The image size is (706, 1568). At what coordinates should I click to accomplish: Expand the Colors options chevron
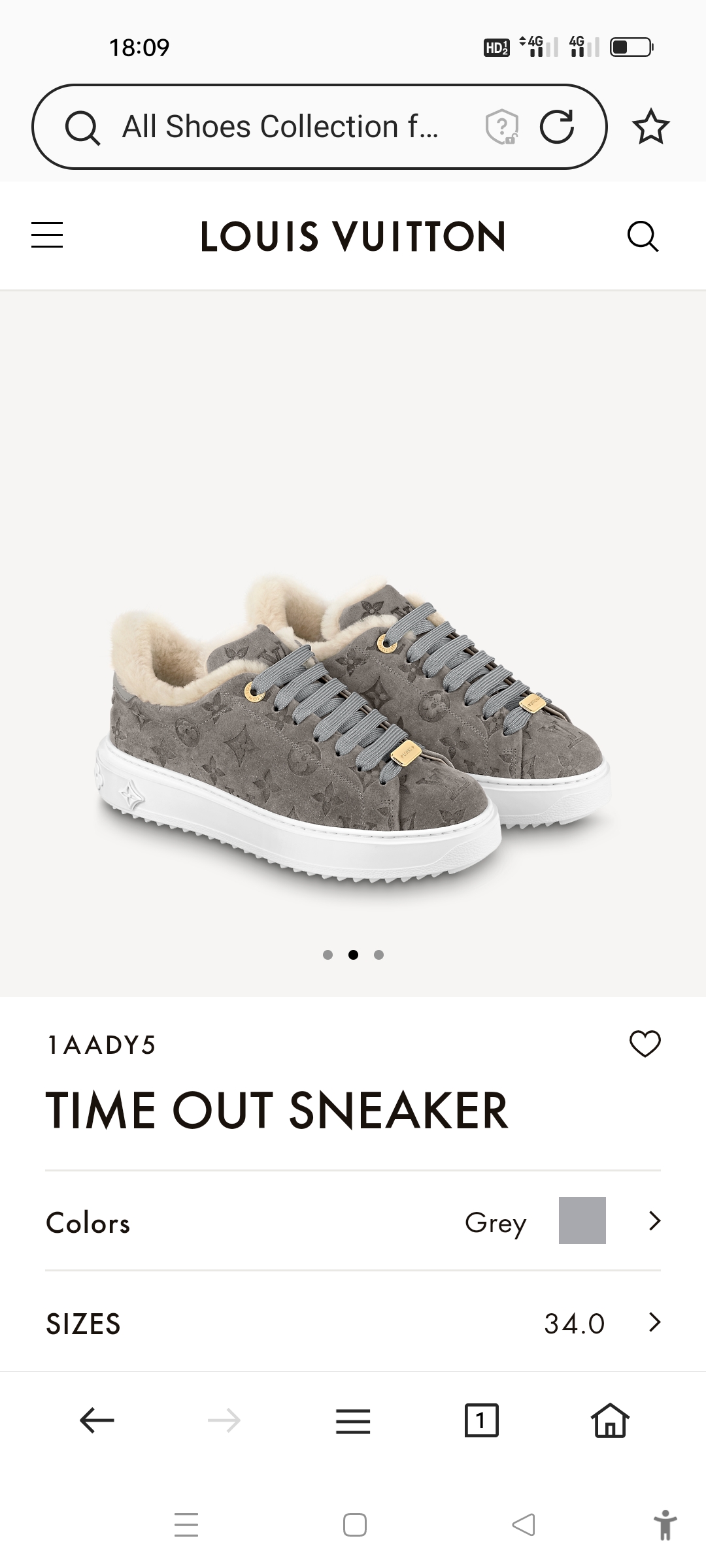(x=654, y=1220)
